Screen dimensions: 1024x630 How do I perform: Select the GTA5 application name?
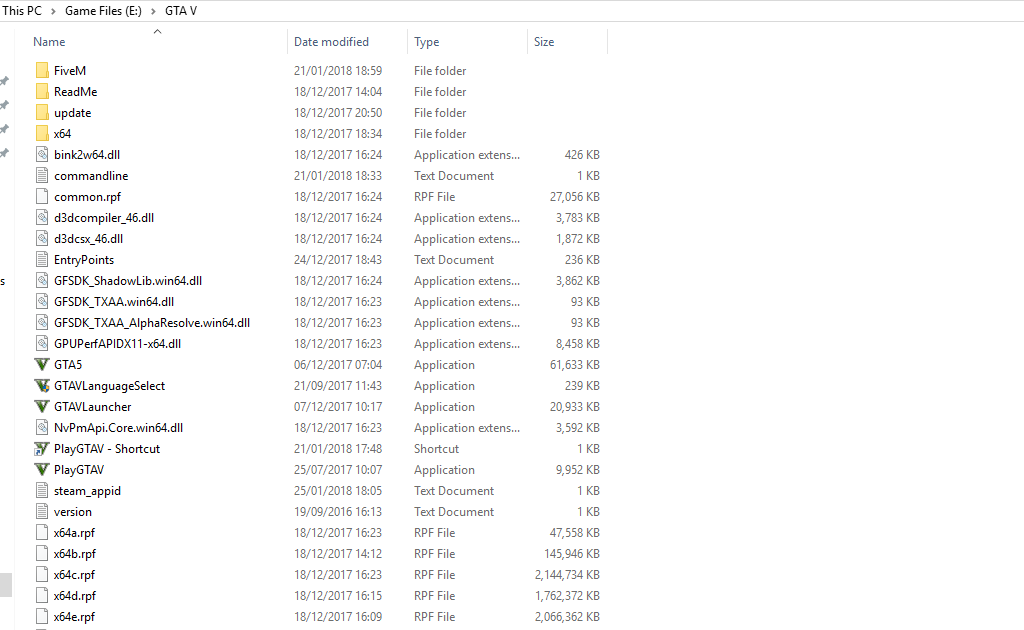click(68, 364)
